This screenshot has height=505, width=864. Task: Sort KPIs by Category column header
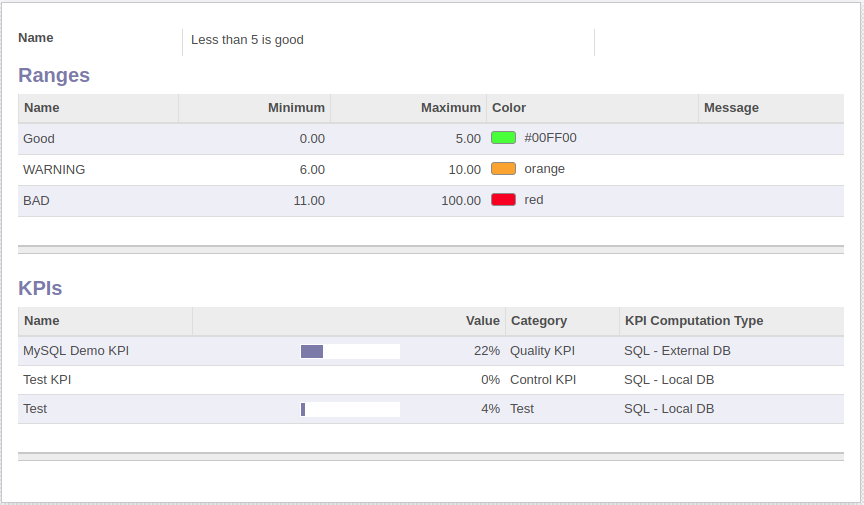coord(539,321)
